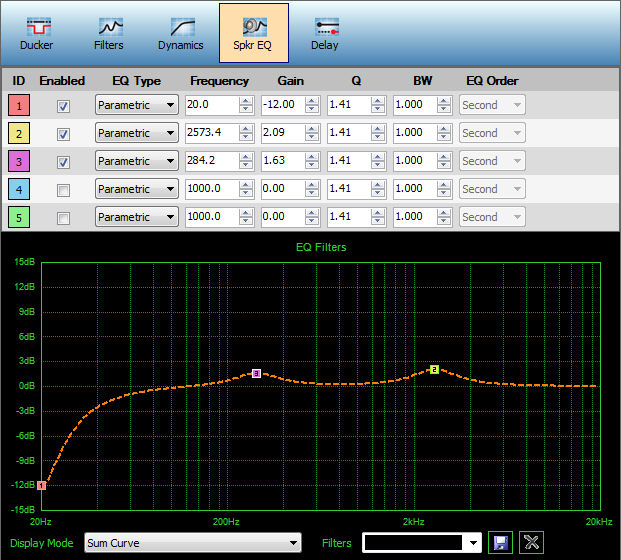
Task: Disable EQ band 2 checkbox
Action: [x=63, y=134]
